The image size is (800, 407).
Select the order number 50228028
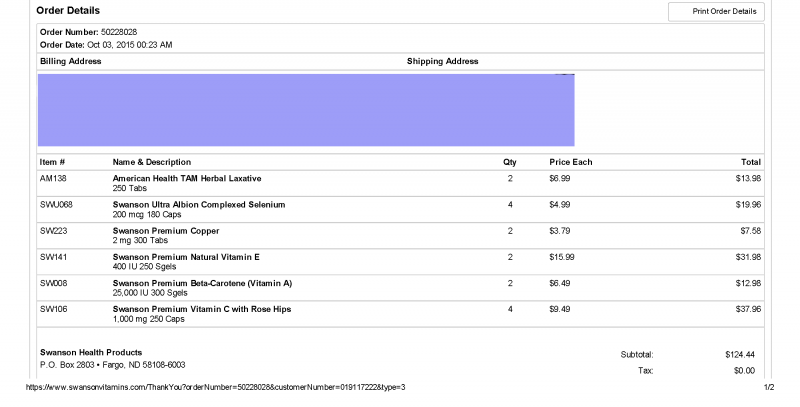[119, 32]
